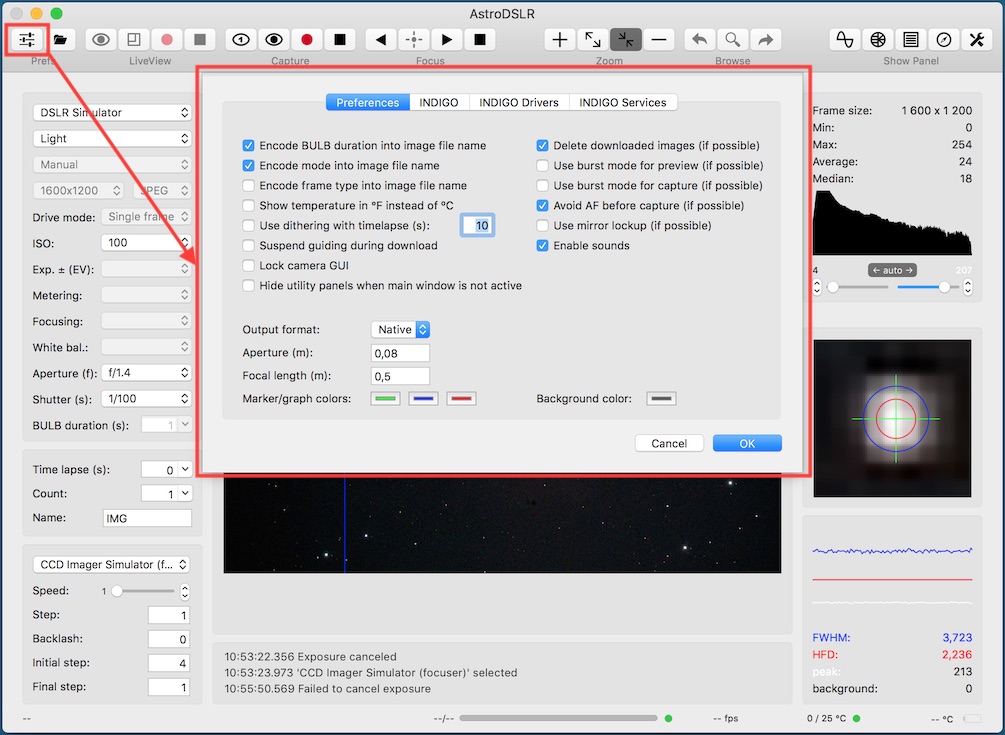Open the Background color swatch
Screen dimensions: 1005x735
click(661, 399)
